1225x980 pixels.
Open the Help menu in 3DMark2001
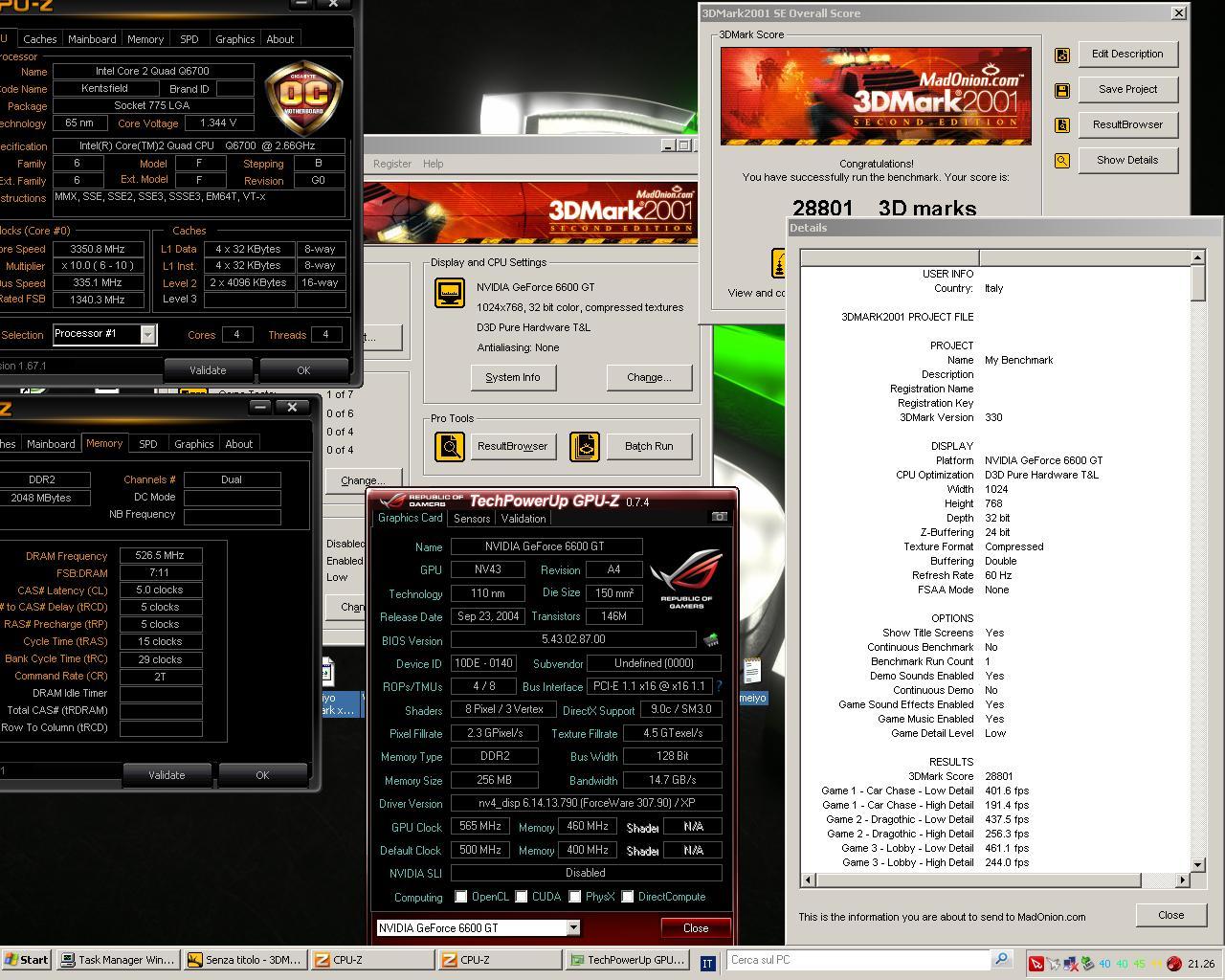[x=433, y=164]
